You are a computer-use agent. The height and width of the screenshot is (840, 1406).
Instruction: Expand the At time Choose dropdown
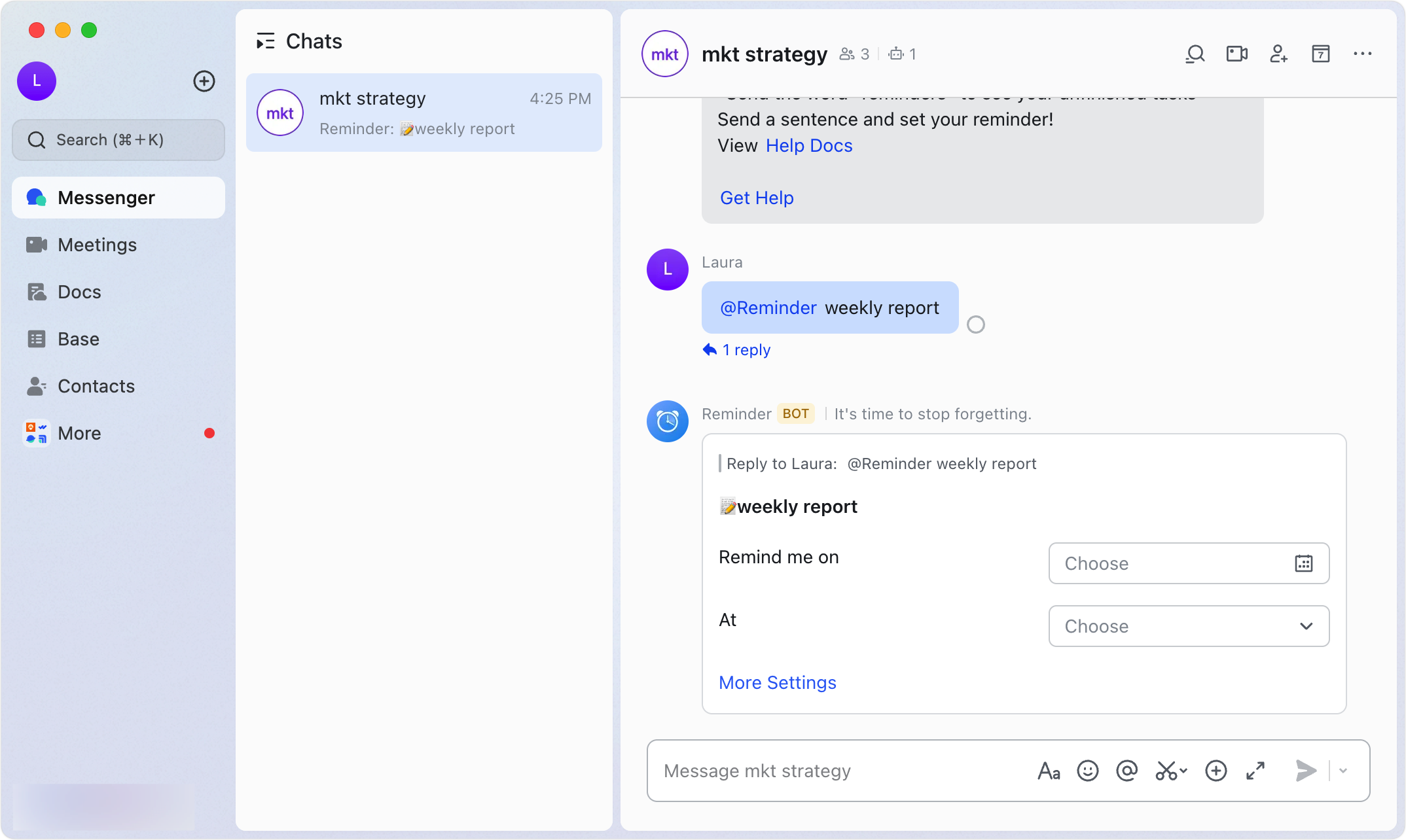(1188, 626)
